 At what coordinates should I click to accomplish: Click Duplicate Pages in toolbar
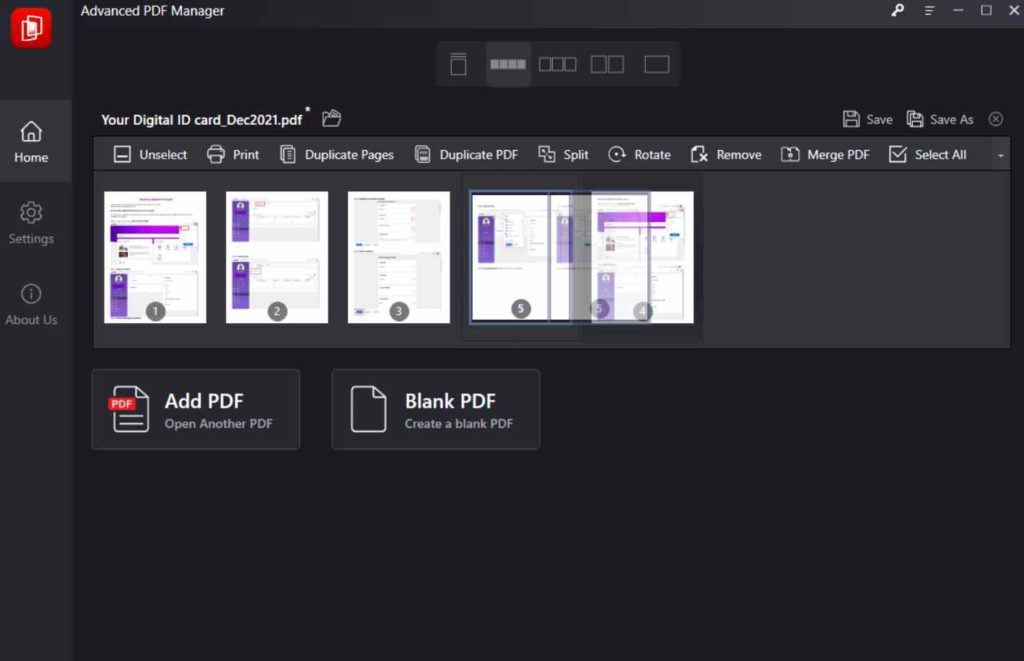(x=336, y=155)
